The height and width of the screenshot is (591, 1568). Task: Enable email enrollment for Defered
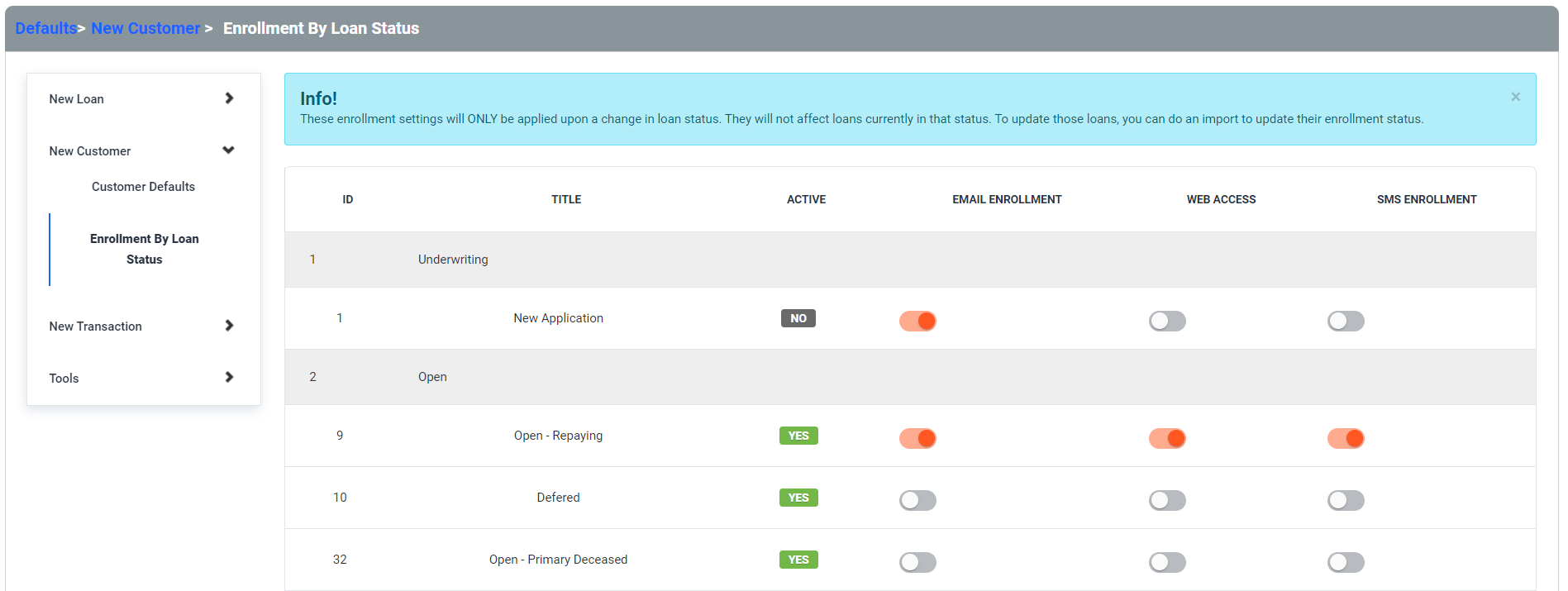click(x=917, y=500)
